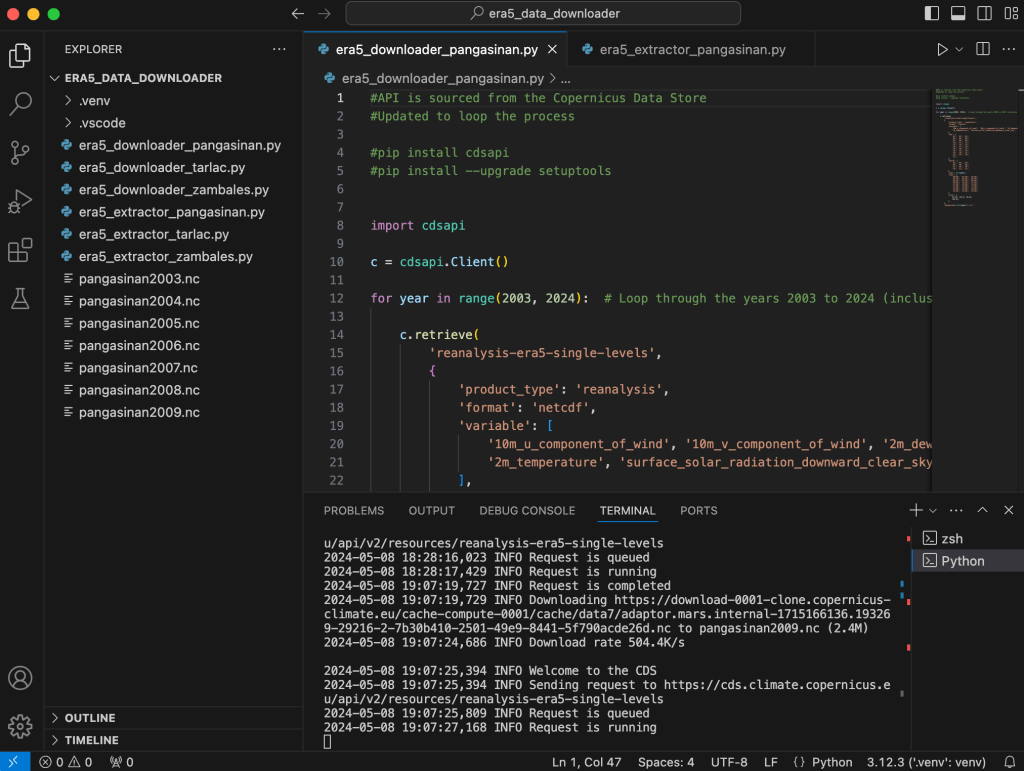The image size is (1024, 771).
Task: Expand the OUTLINE section
Action: pos(90,718)
